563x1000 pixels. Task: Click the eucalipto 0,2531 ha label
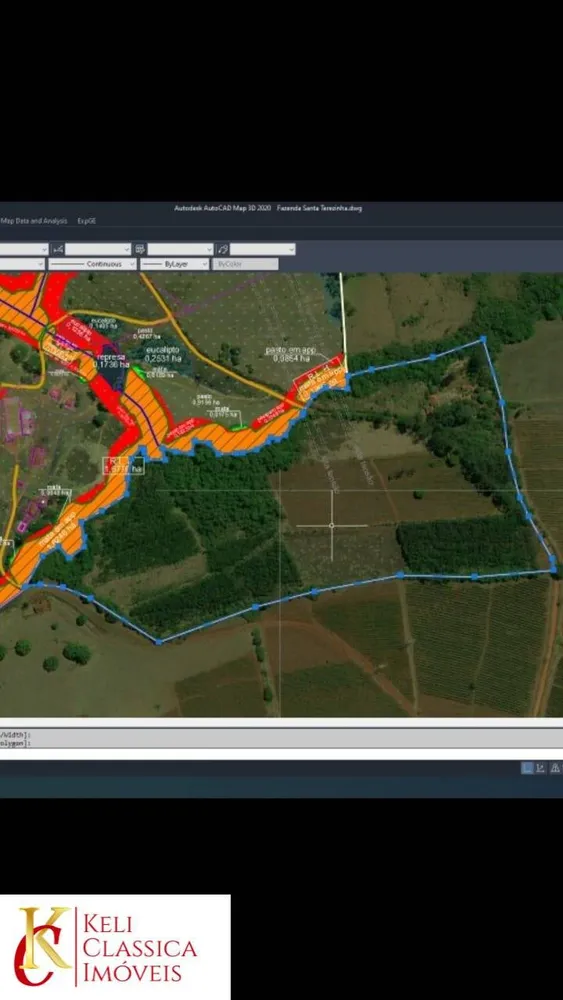(163, 355)
